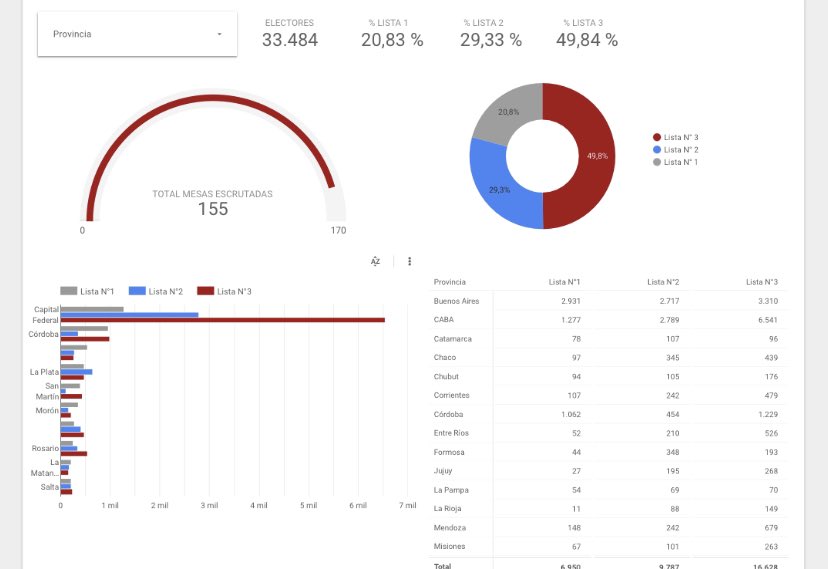The width and height of the screenshot is (828, 569).
Task: Select the Catamarca table row
Action: (607, 339)
